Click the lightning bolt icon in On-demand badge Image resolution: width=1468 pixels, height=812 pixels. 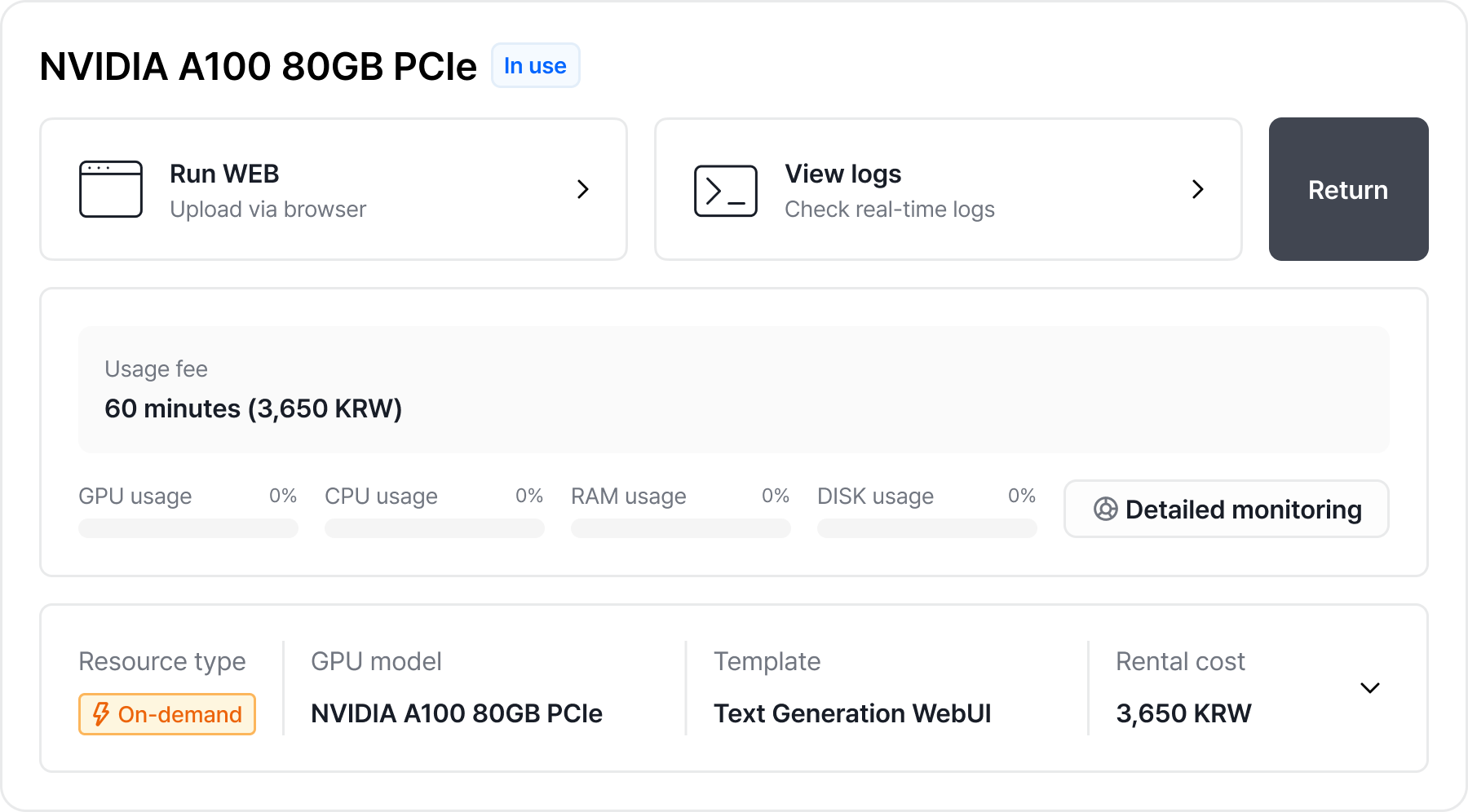(x=101, y=714)
